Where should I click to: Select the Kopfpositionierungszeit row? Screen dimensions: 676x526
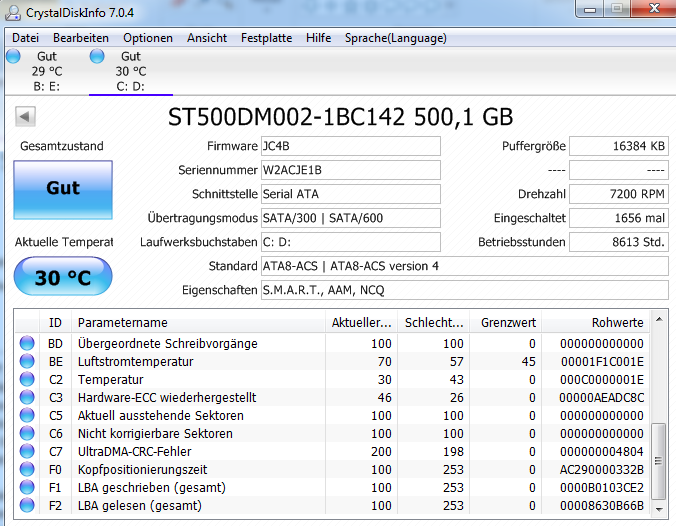click(x=332, y=470)
